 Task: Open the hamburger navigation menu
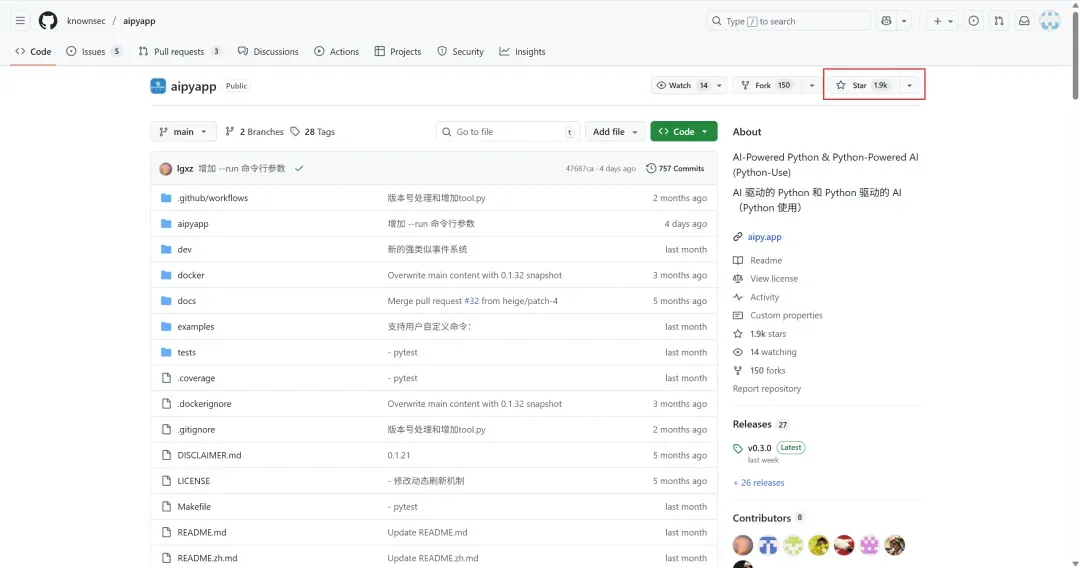click(x=20, y=21)
